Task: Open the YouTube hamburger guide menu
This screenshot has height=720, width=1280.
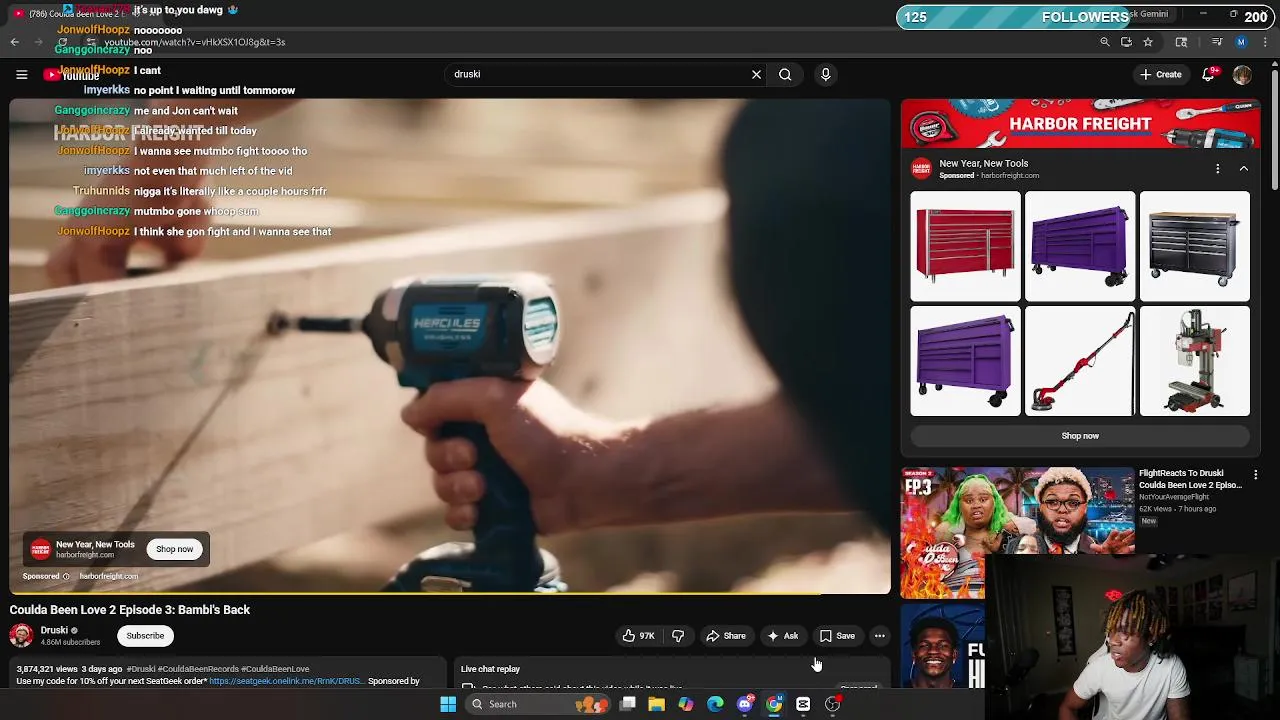Action: tap(21, 74)
